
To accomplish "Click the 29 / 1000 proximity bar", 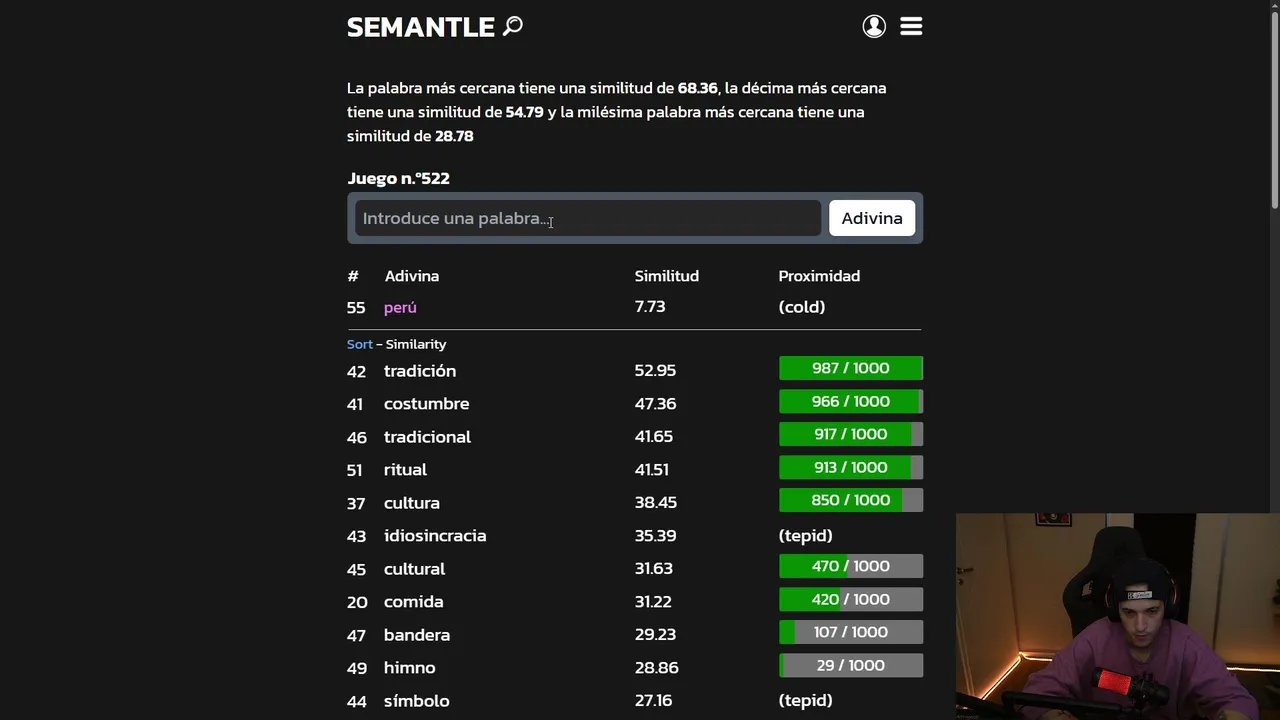I will (850, 665).
